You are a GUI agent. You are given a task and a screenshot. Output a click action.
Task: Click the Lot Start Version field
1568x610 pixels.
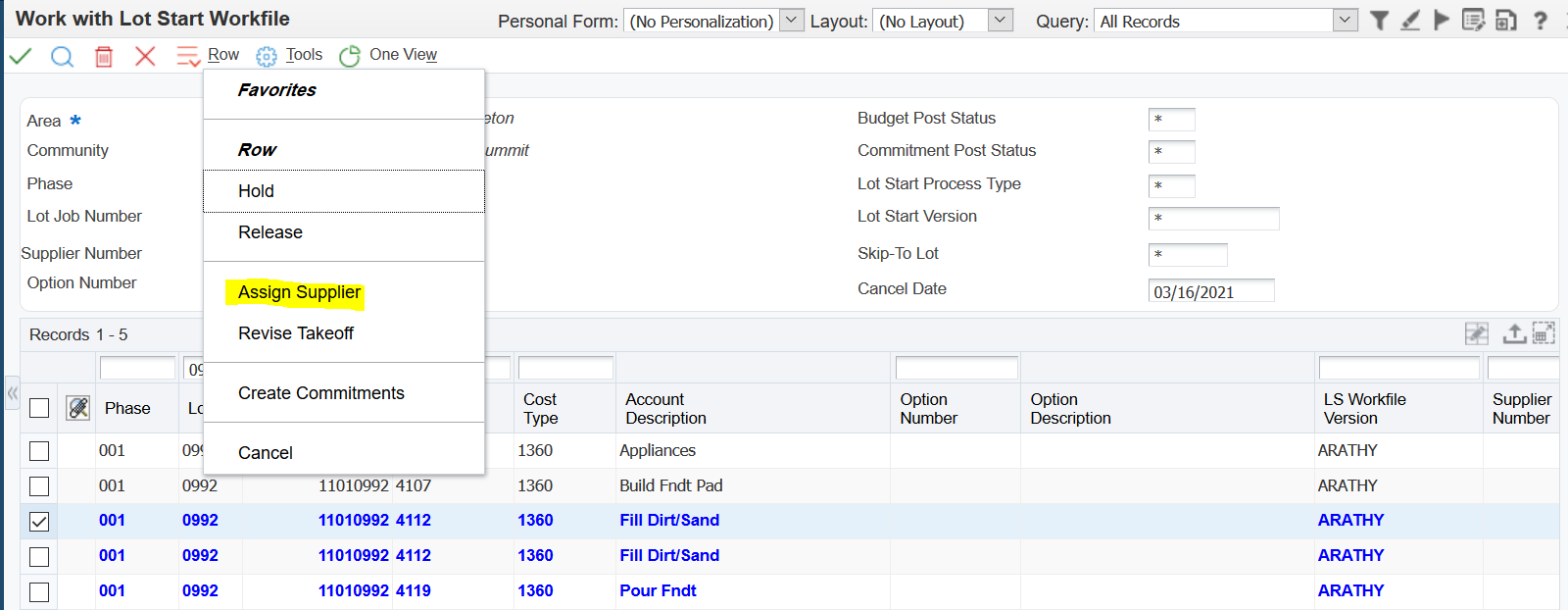point(1214,219)
